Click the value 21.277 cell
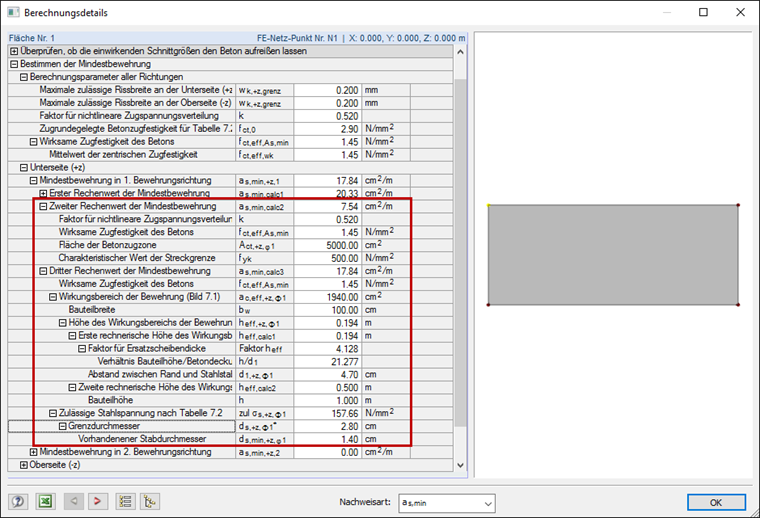760x518 pixels. click(328, 361)
